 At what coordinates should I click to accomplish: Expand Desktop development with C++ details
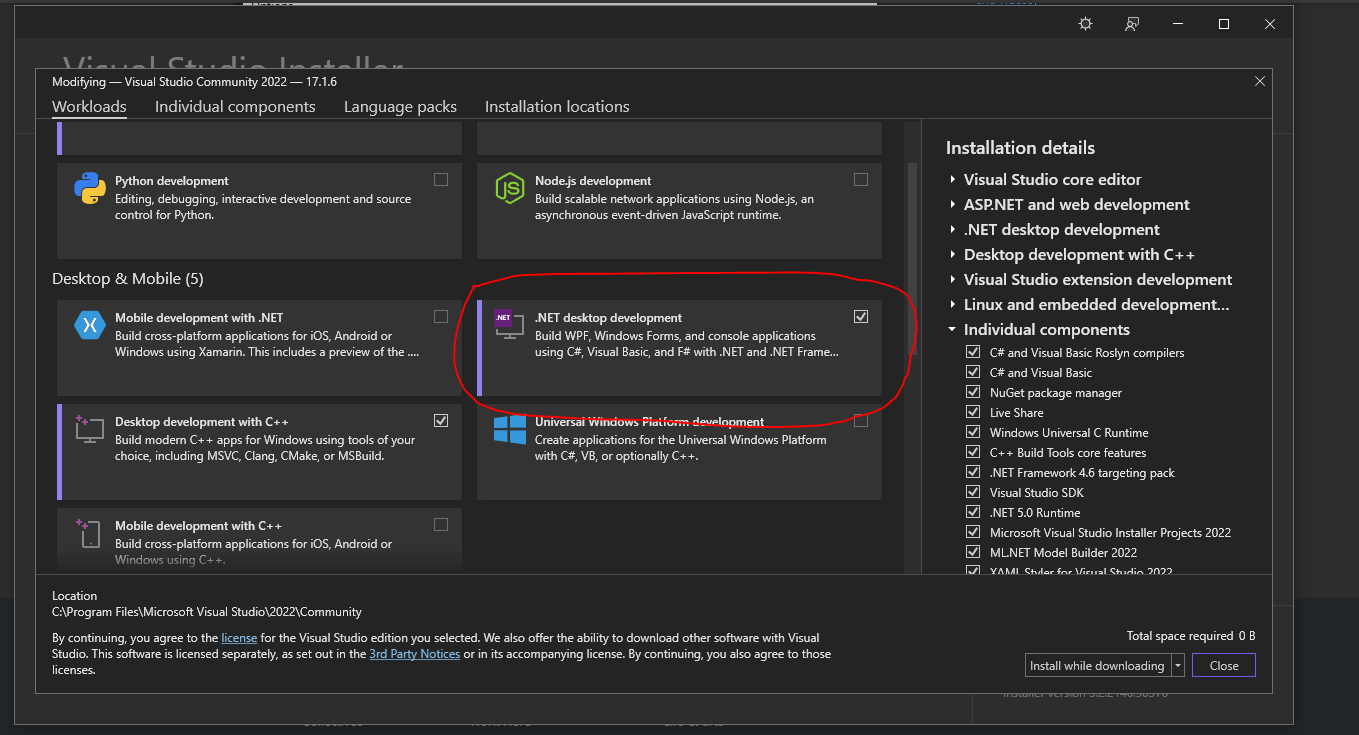(953, 255)
